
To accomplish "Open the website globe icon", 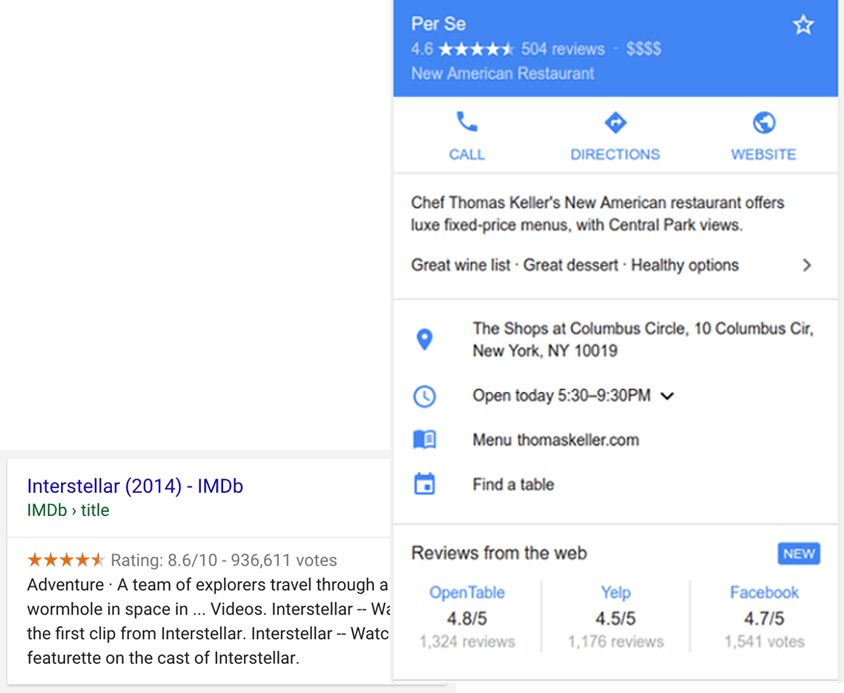I will (x=764, y=123).
